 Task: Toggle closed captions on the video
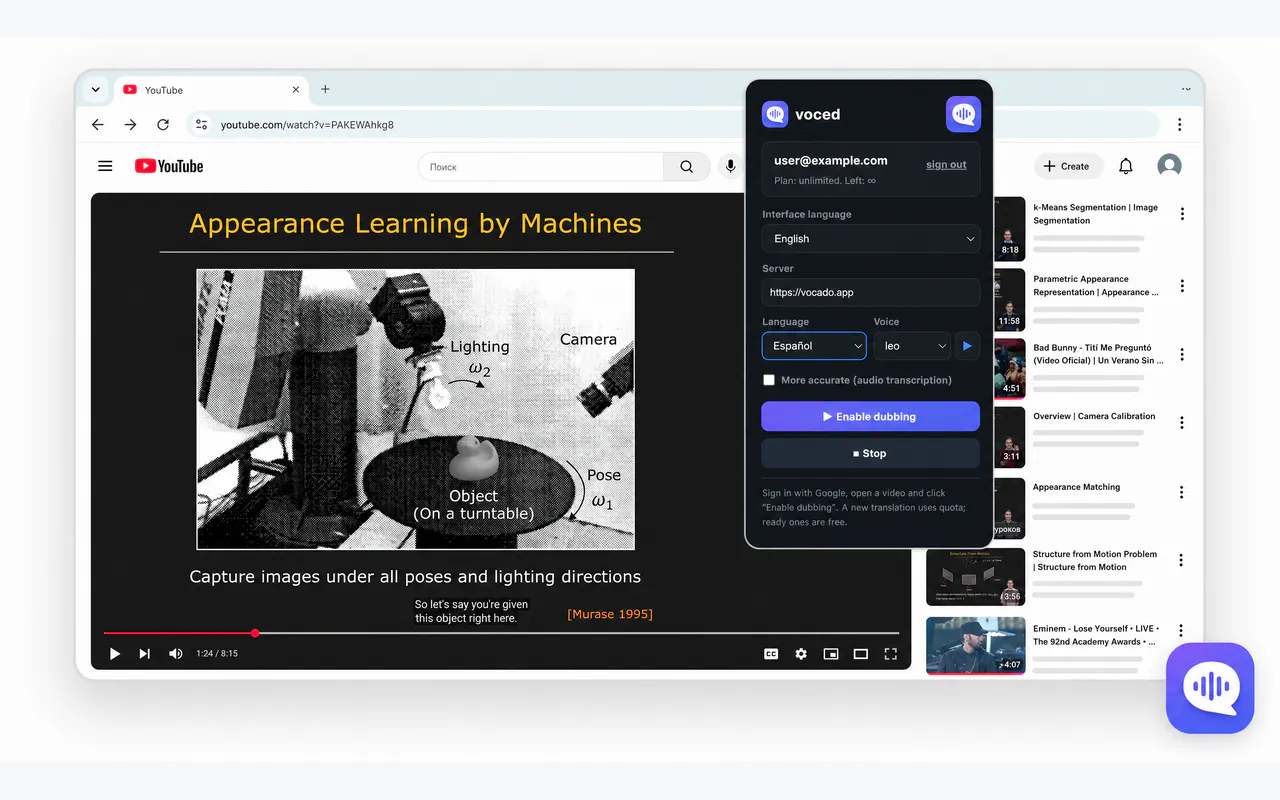coord(771,654)
